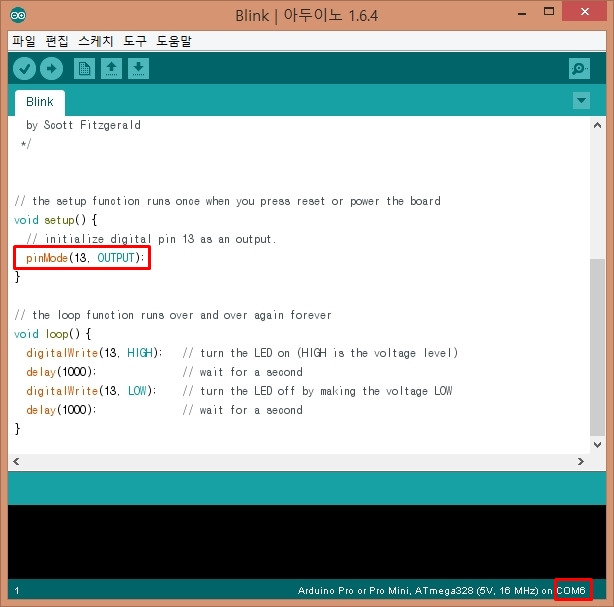This screenshot has width=614, height=607.
Task: Click the Verify checkmark button
Action: (x=24, y=69)
